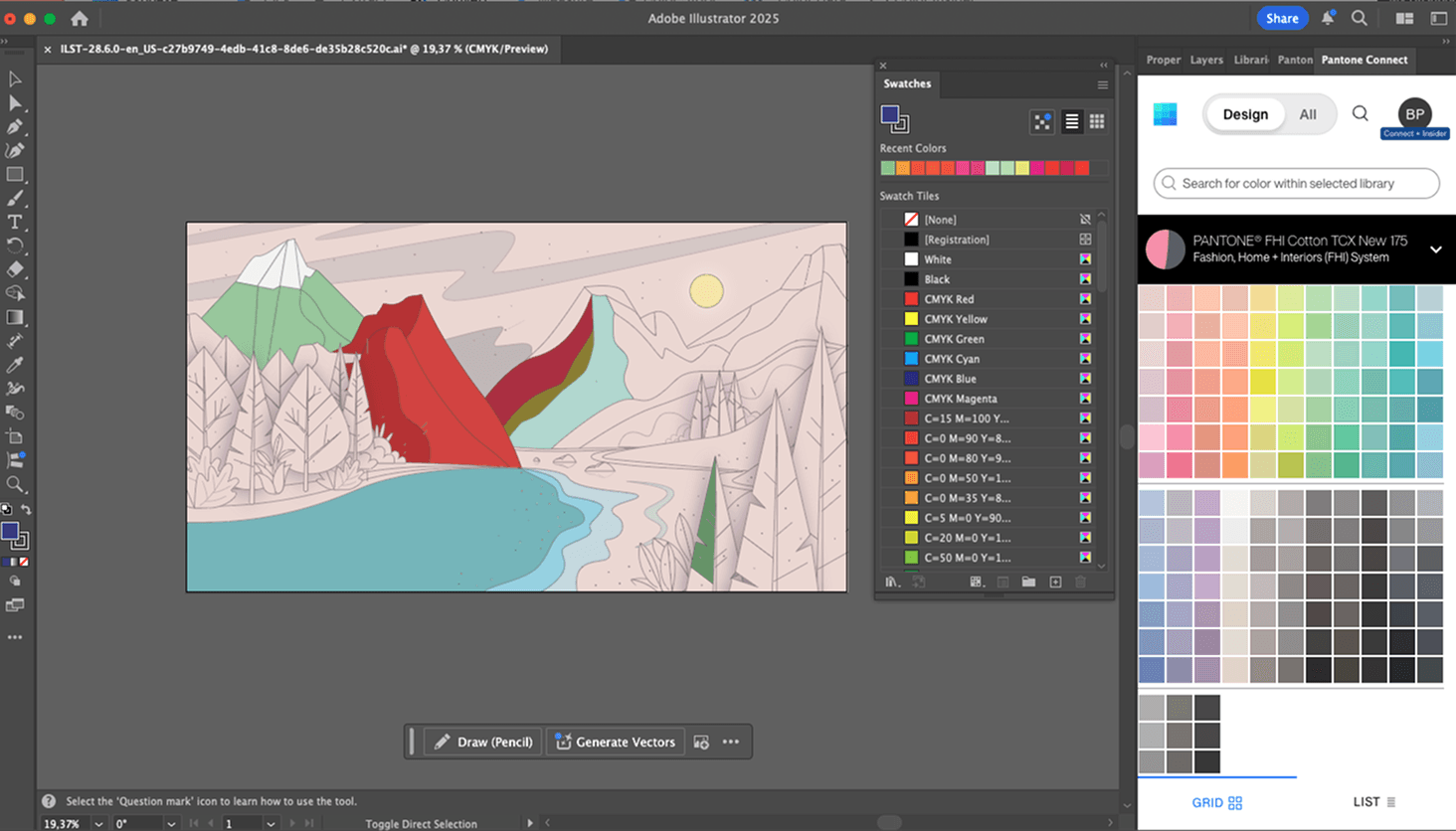Open zoom level dropdown 19,37%
The image size is (1456, 831).
click(98, 823)
